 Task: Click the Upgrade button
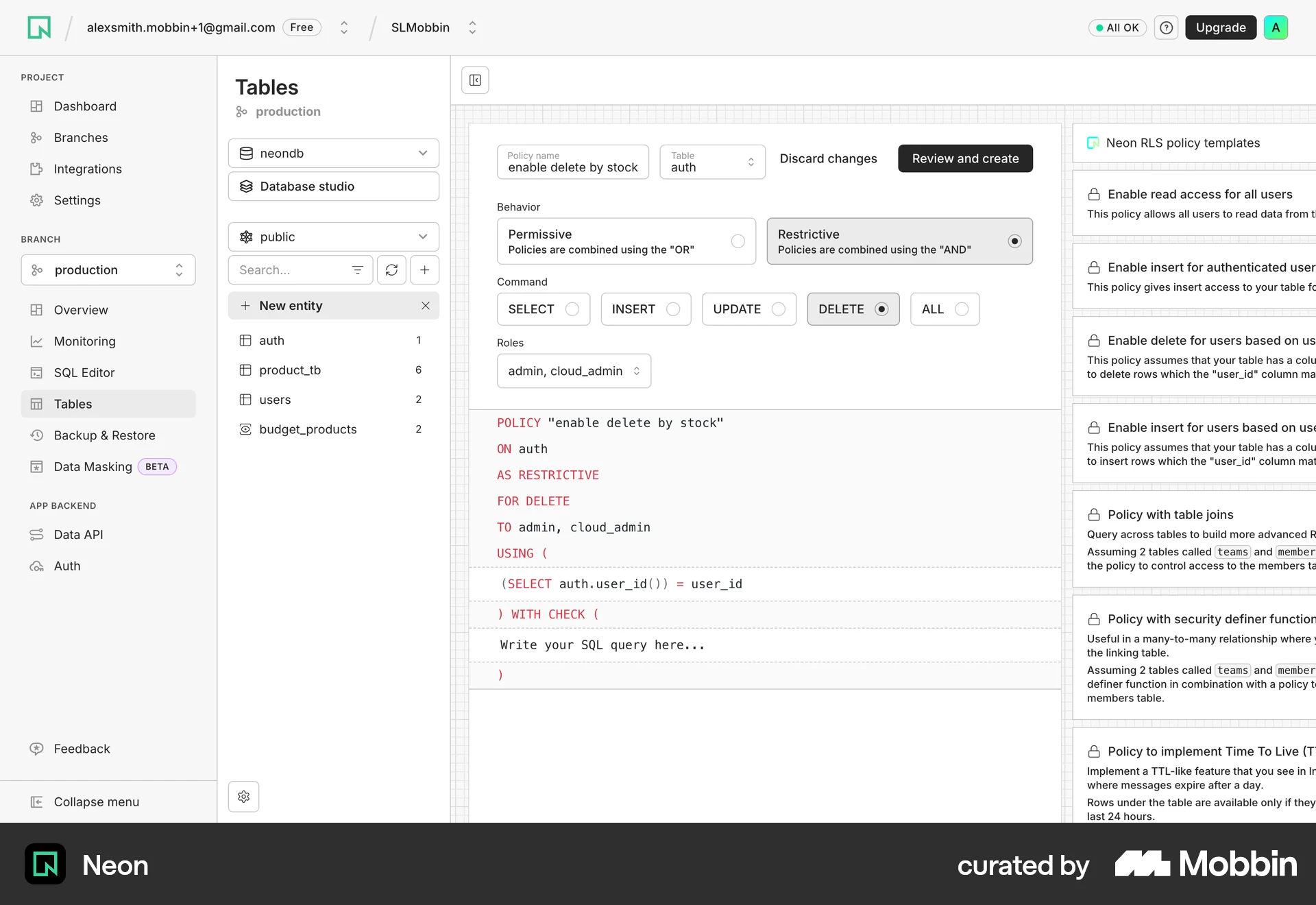tap(1220, 27)
